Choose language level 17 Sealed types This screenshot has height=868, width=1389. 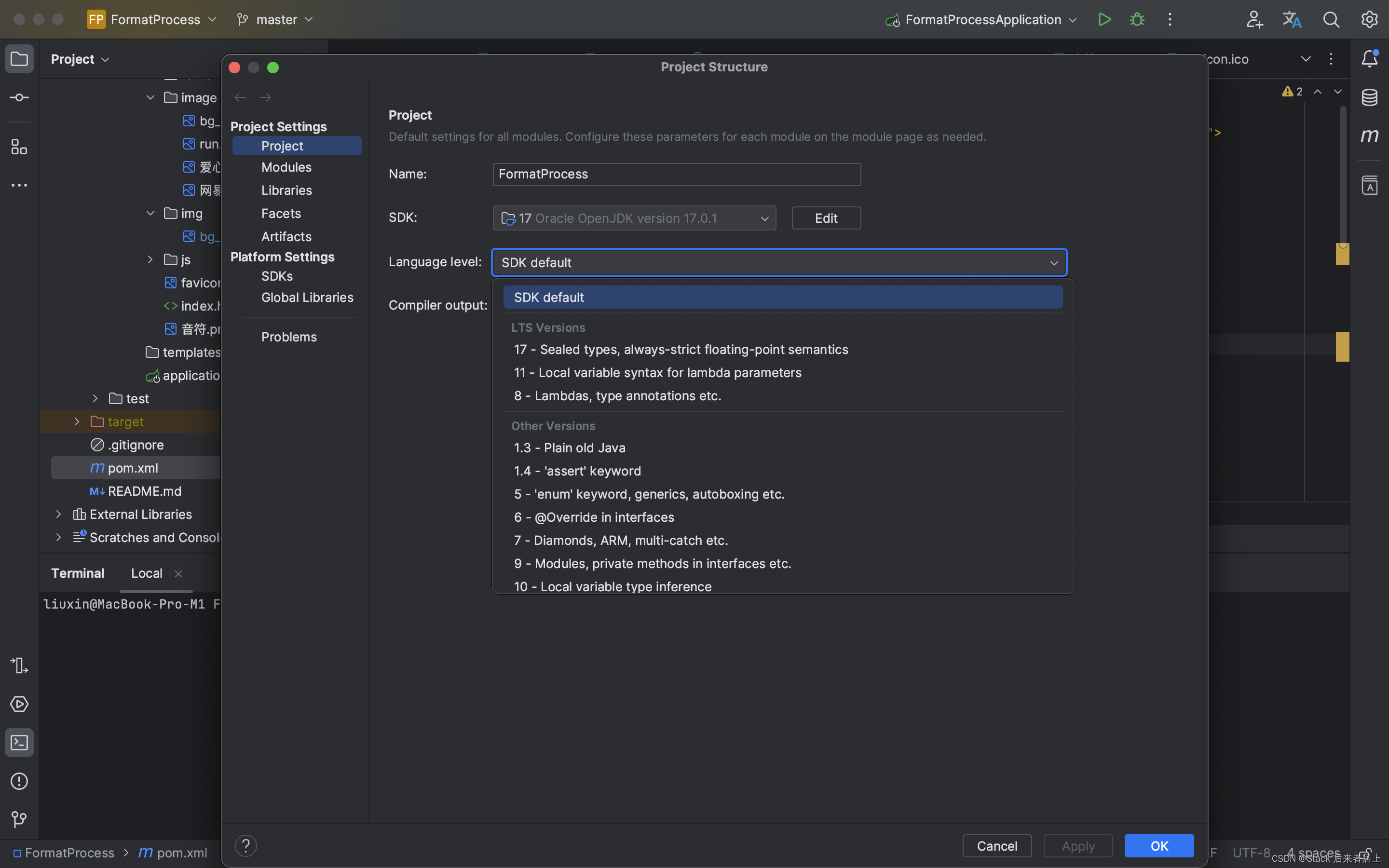pos(783,350)
